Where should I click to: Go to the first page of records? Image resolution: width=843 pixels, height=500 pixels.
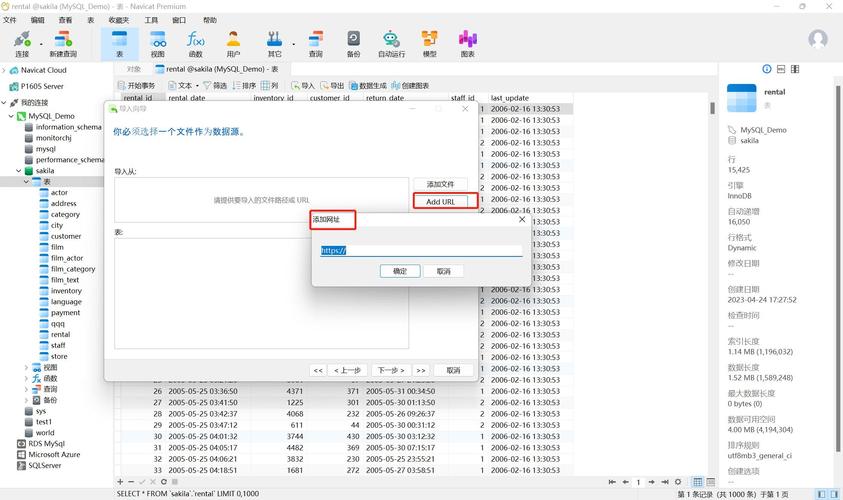pos(612,482)
